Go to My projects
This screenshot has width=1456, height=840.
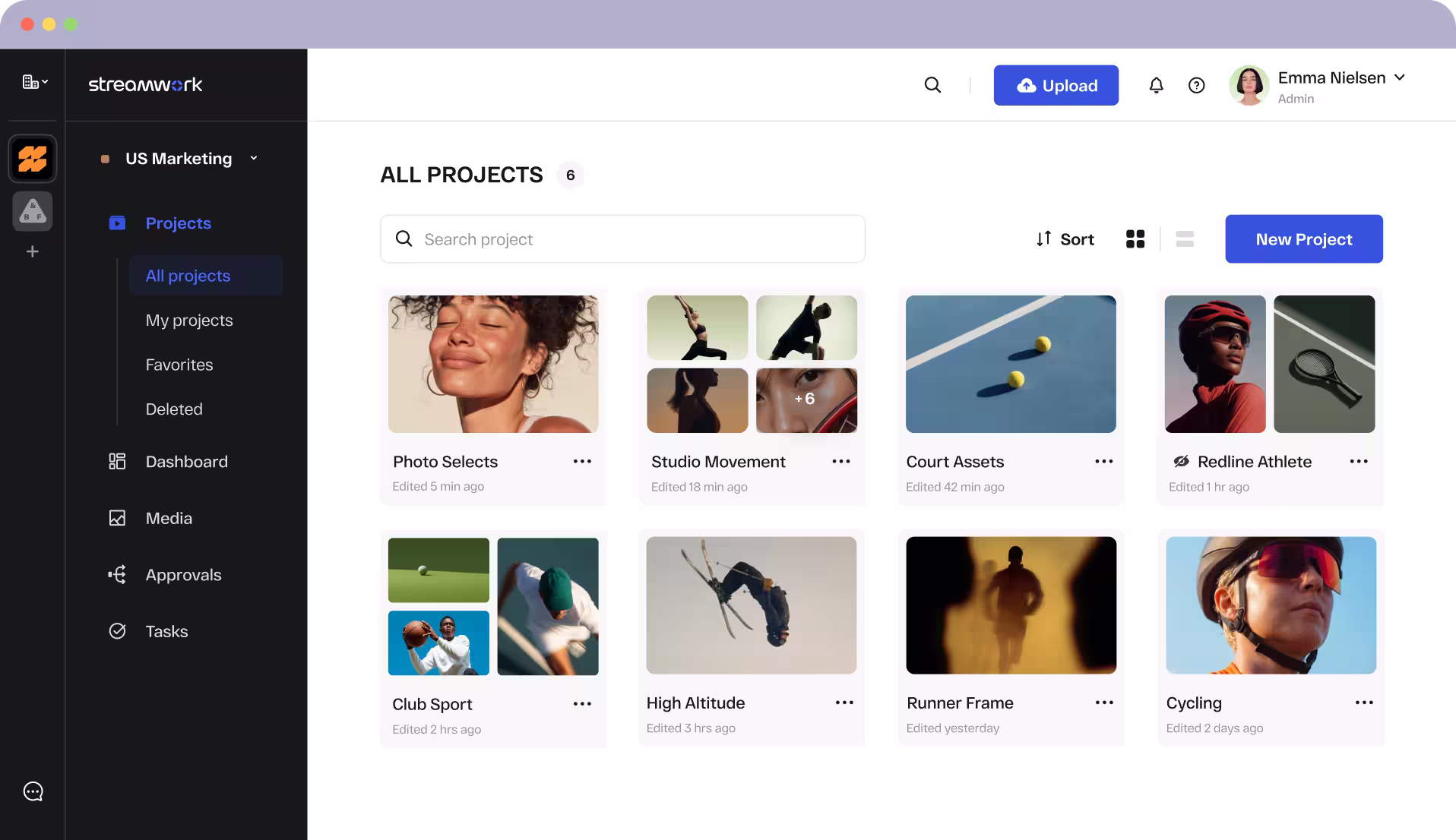(x=189, y=321)
